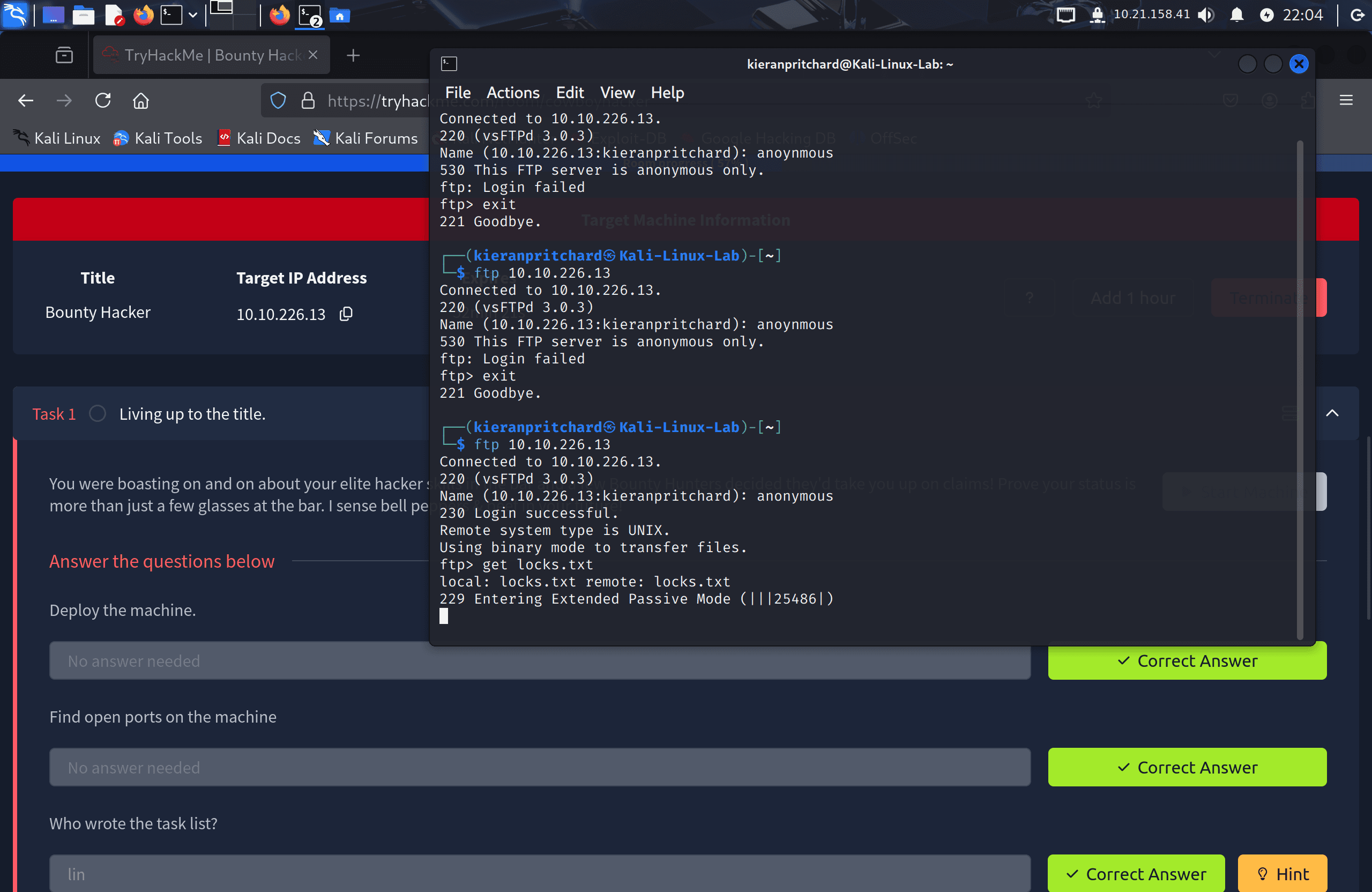The image size is (1372, 892).
Task: Click Correct Answer for Deploy the machine
Action: (x=1187, y=661)
